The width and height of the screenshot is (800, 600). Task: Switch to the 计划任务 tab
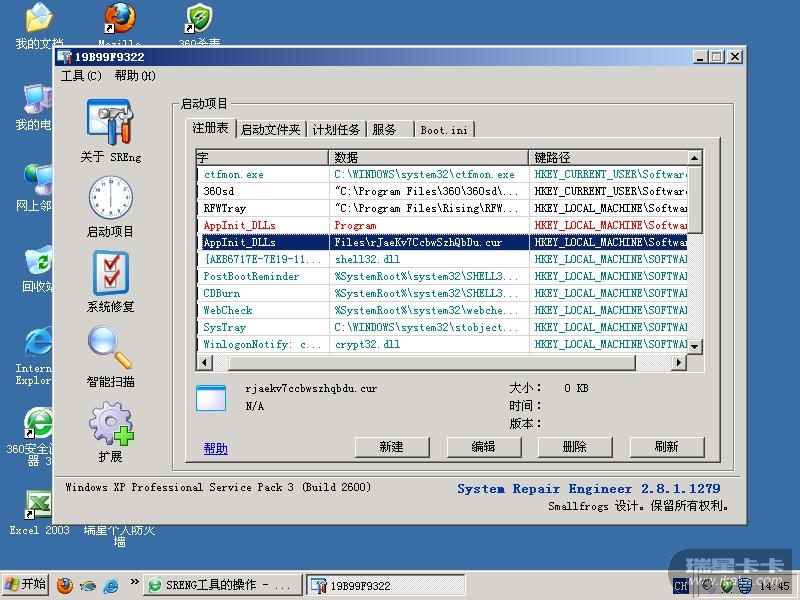pos(336,130)
